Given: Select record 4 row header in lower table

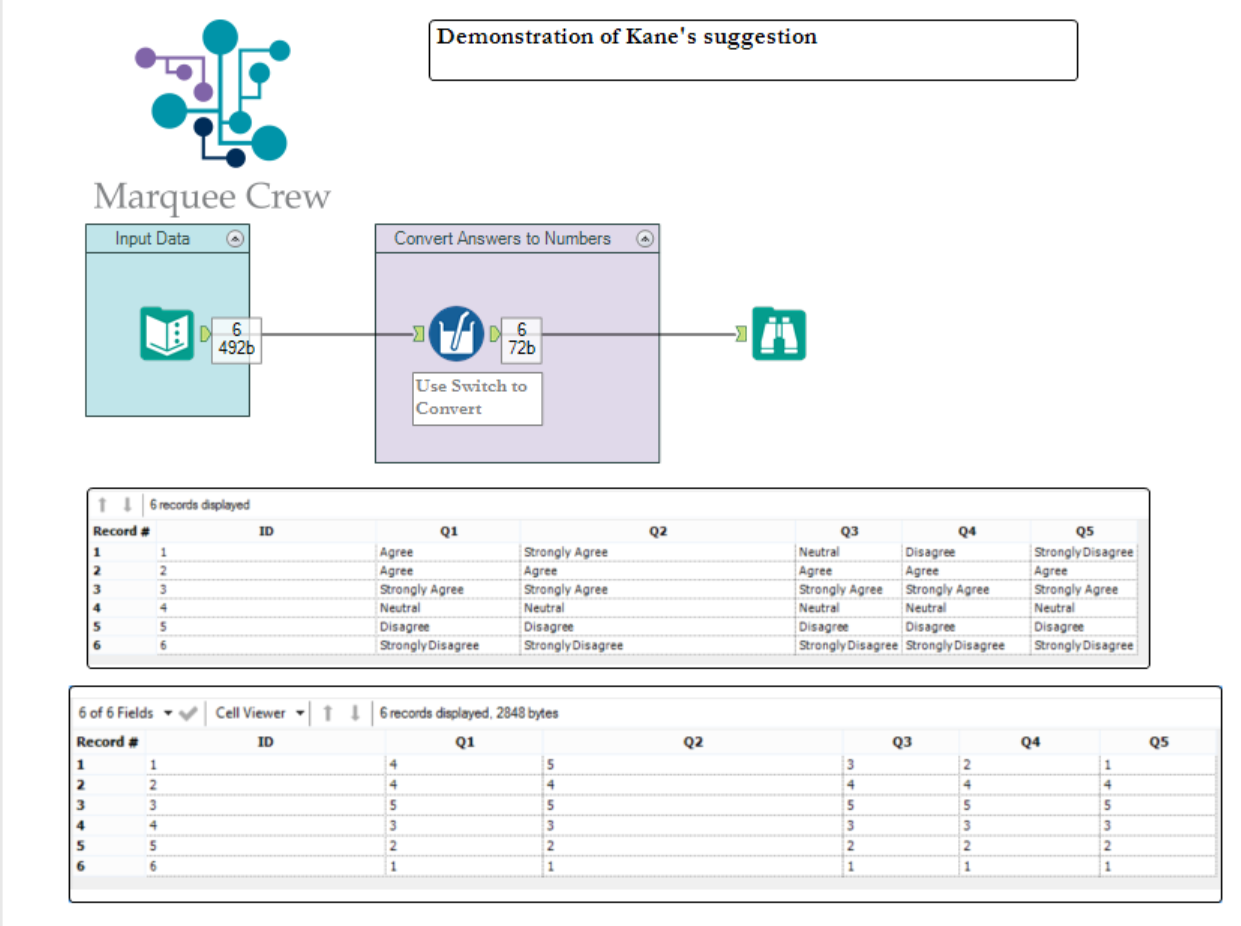Looking at the screenshot, I should tap(110, 826).
